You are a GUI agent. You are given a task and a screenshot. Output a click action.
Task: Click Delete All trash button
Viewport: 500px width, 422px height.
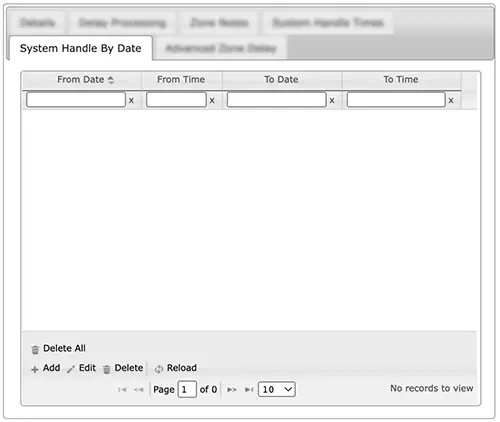coord(58,349)
